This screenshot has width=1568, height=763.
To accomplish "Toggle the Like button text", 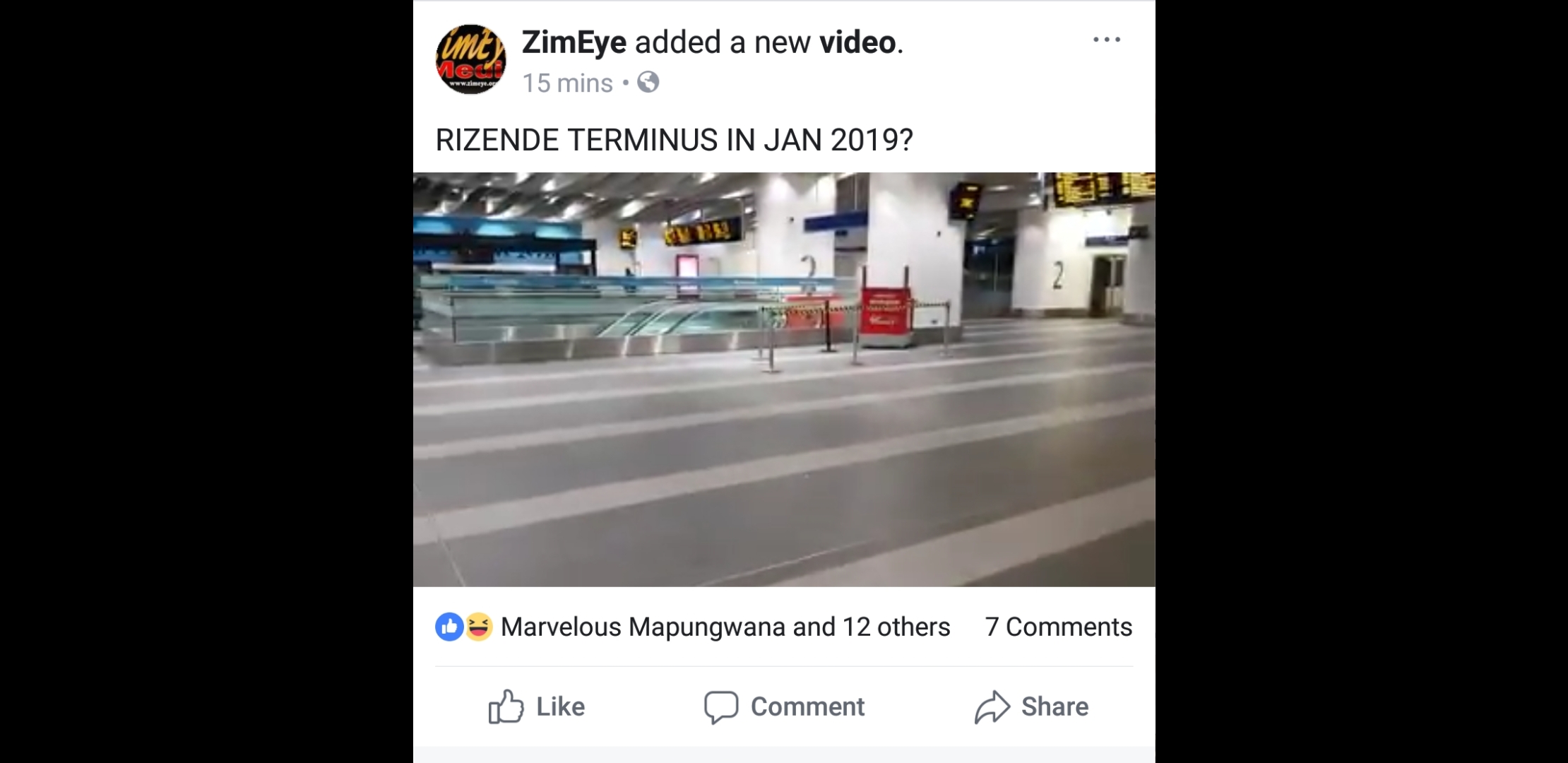I will (x=560, y=706).
